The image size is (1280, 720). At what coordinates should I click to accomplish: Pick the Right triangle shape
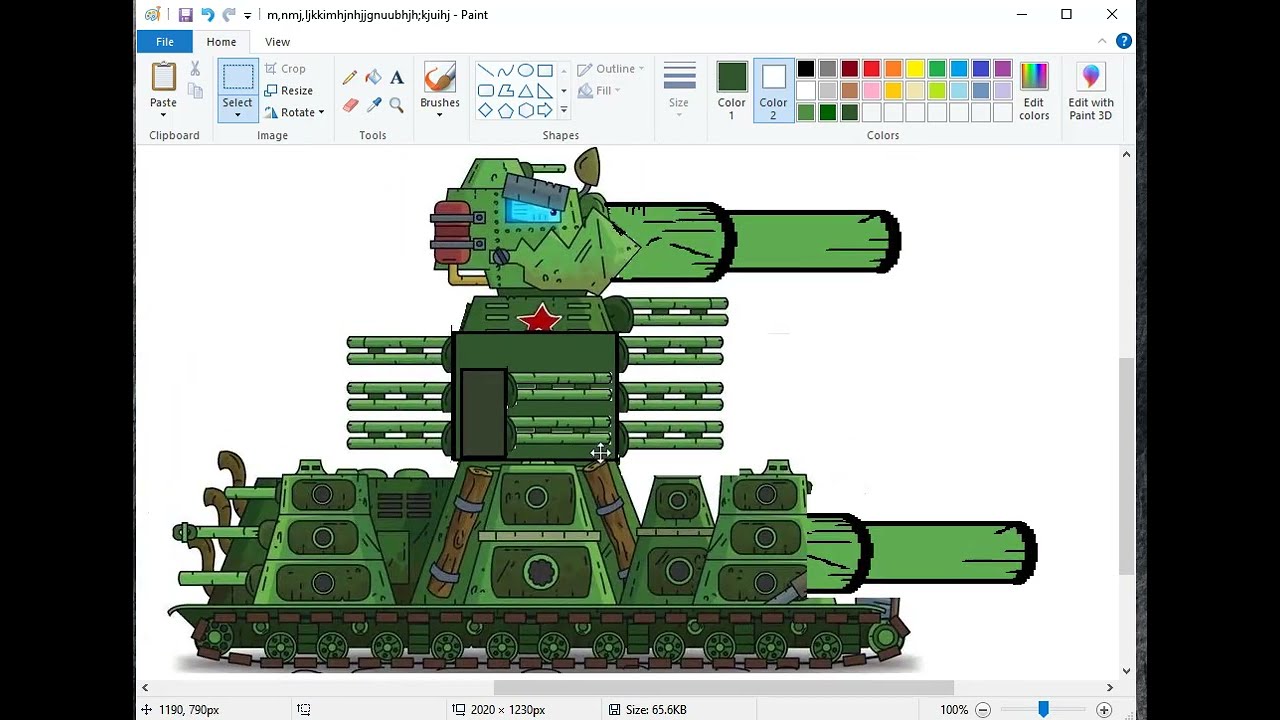click(545, 90)
